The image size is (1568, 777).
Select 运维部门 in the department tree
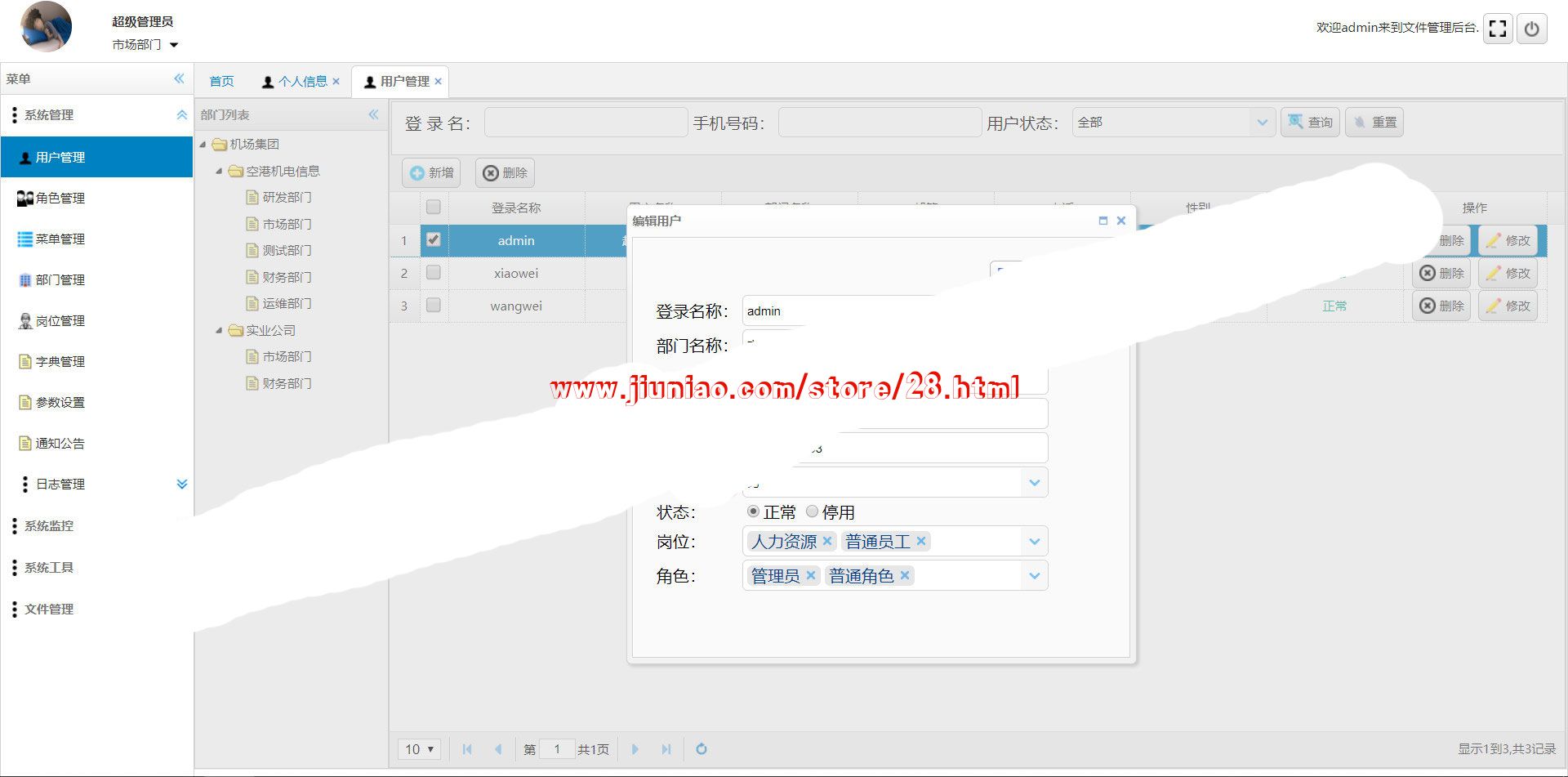click(x=287, y=303)
